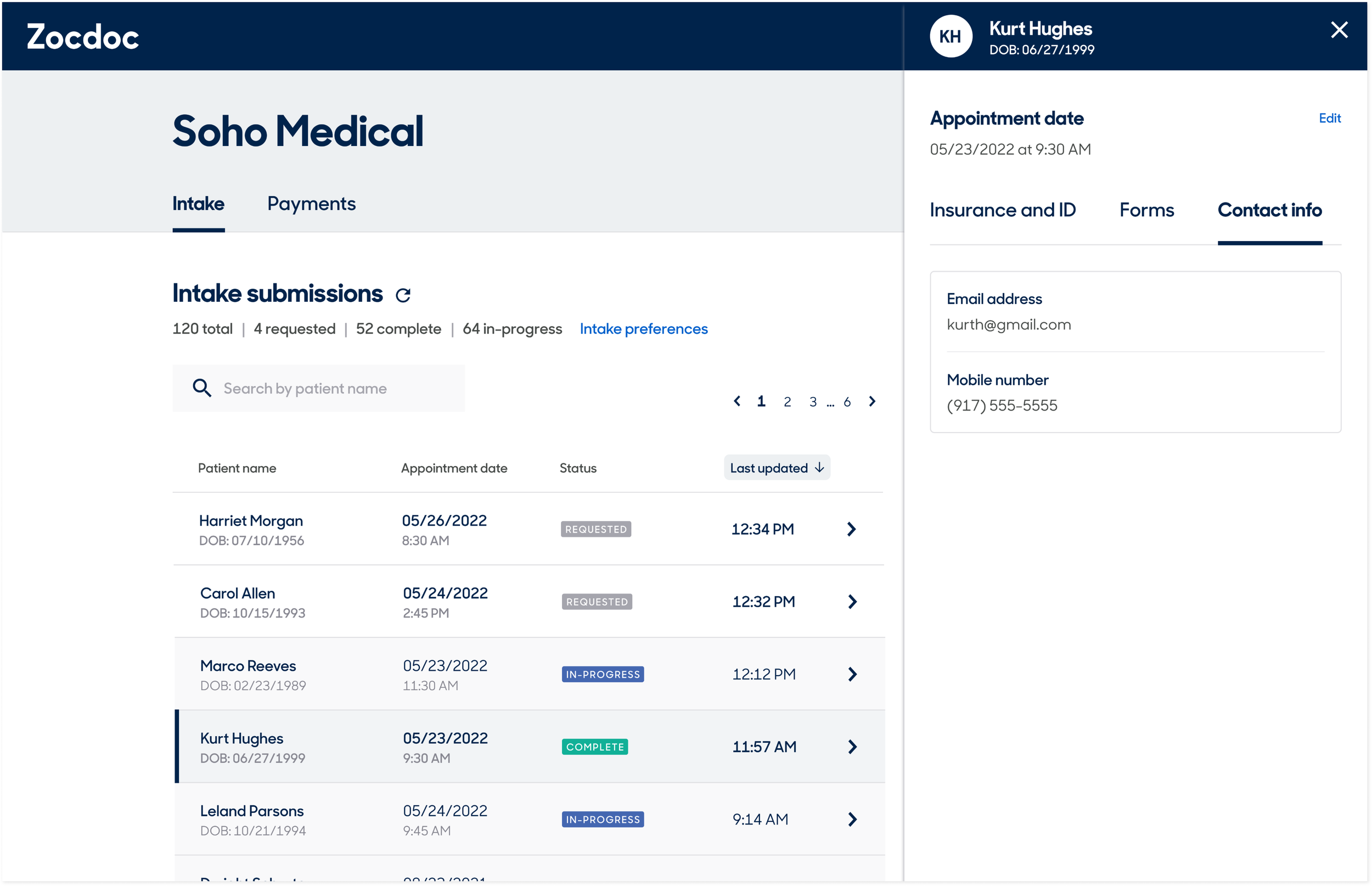Go to page 2 of submissions
Viewport: 1372px width, 886px height.
click(787, 402)
